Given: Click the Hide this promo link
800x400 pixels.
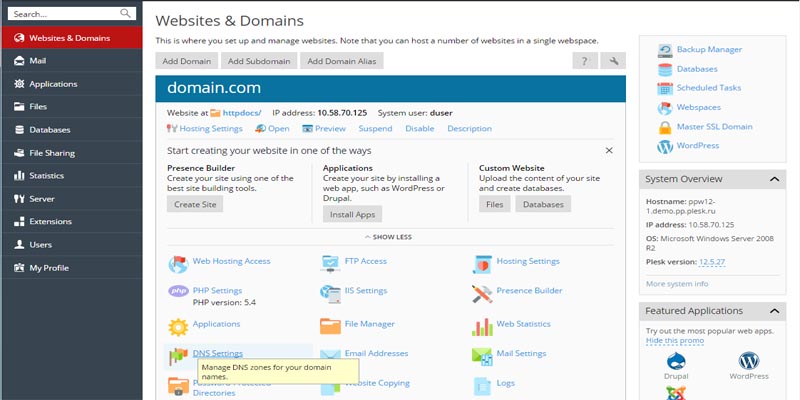Looking at the screenshot, I should (x=675, y=340).
